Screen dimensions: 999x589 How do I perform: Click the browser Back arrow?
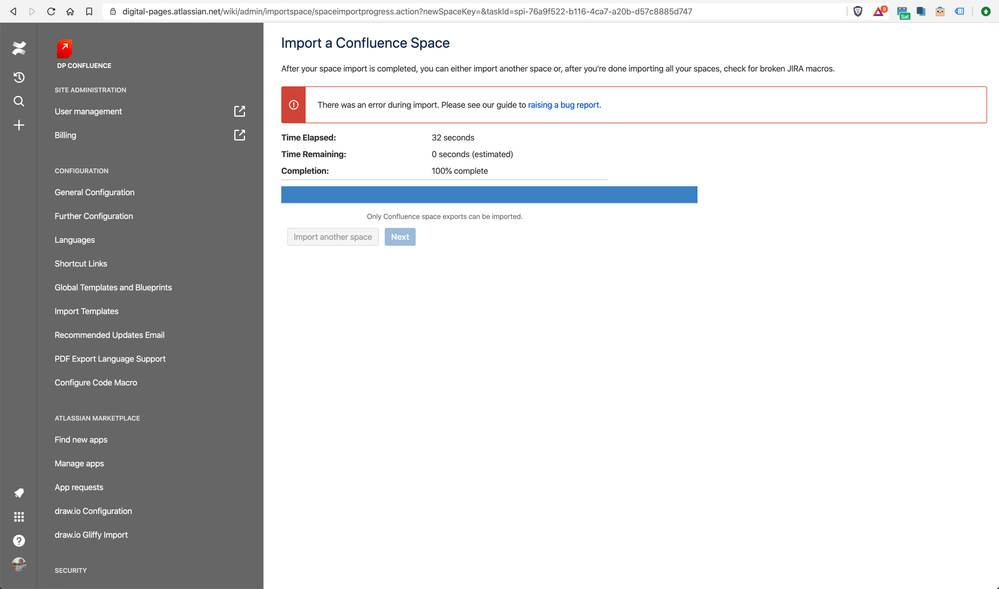pos(13,11)
